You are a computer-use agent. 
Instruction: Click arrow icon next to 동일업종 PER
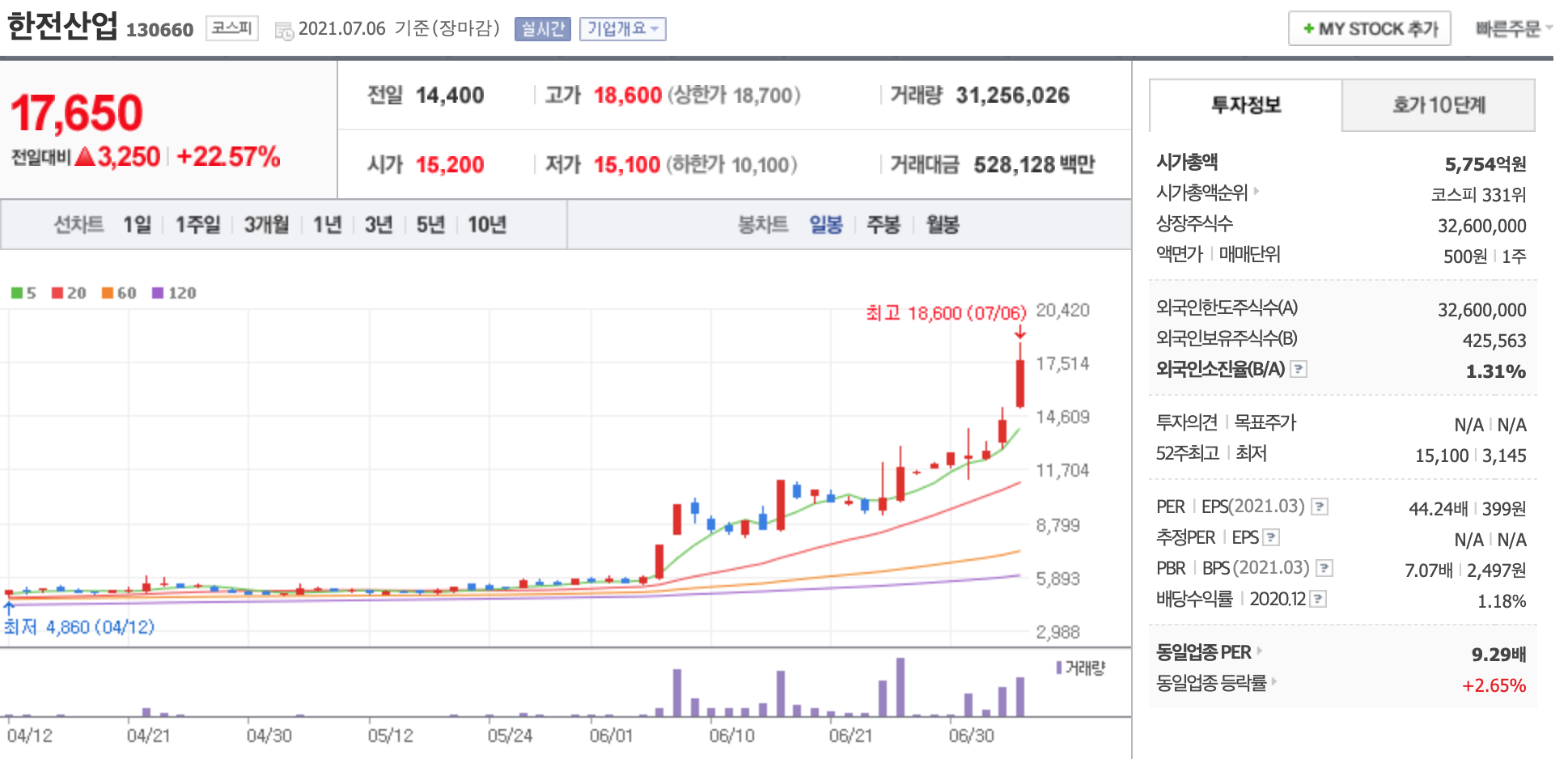point(1260,651)
